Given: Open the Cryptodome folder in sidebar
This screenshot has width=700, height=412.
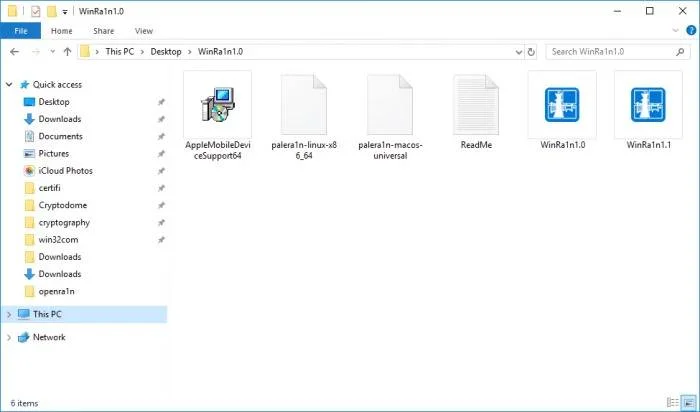Looking at the screenshot, I should (x=62, y=205).
